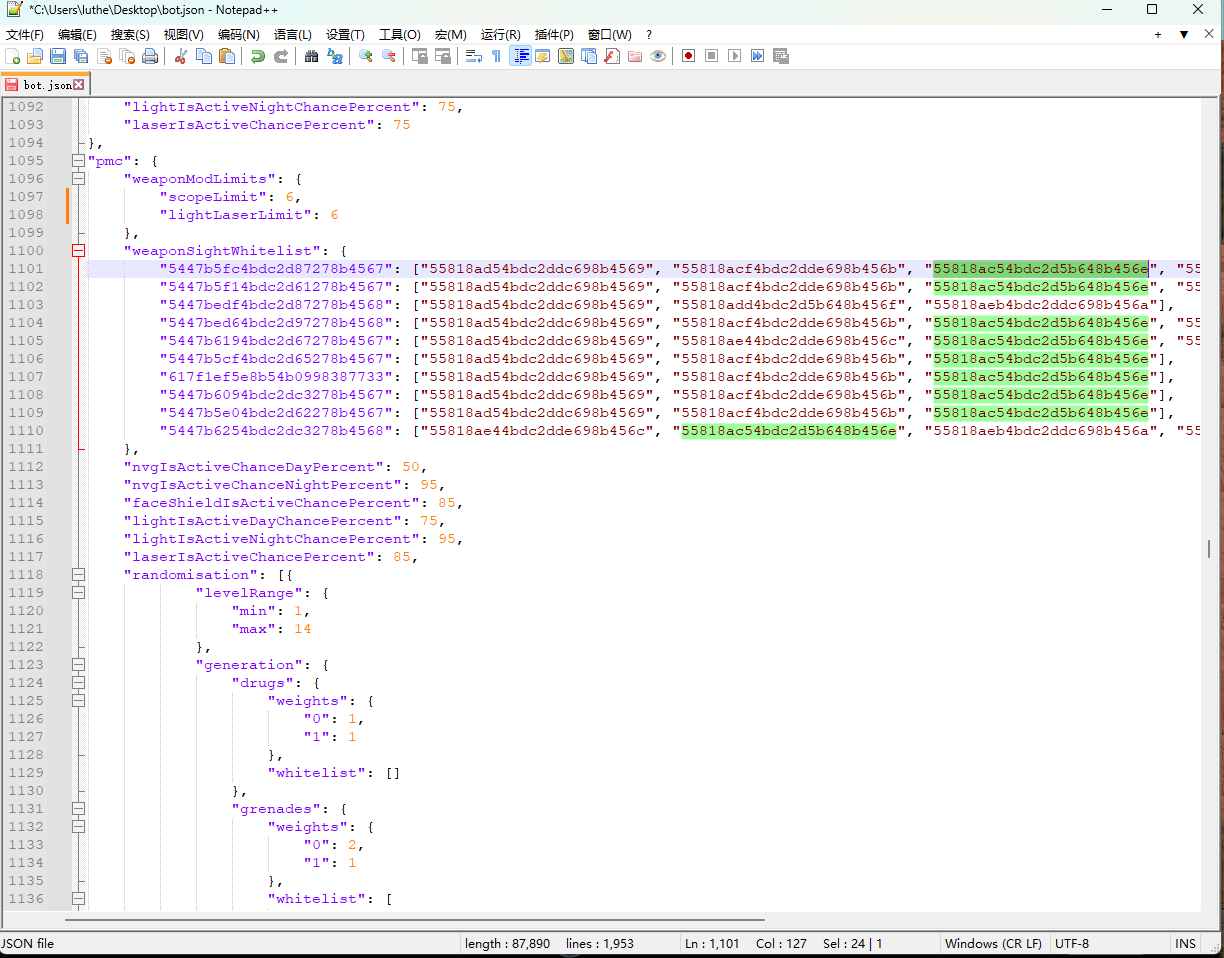Click the Zoom in magnifier icon
This screenshot has width=1224, height=958.
point(366,56)
